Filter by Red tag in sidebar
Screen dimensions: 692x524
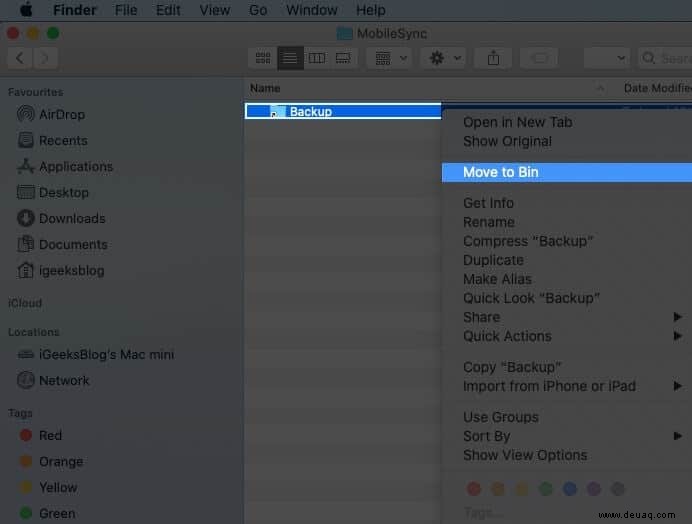click(41, 435)
